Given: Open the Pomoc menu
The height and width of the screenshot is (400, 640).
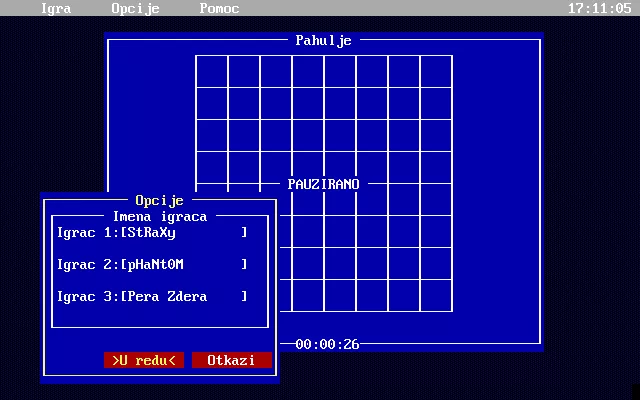Looking at the screenshot, I should [x=220, y=7].
